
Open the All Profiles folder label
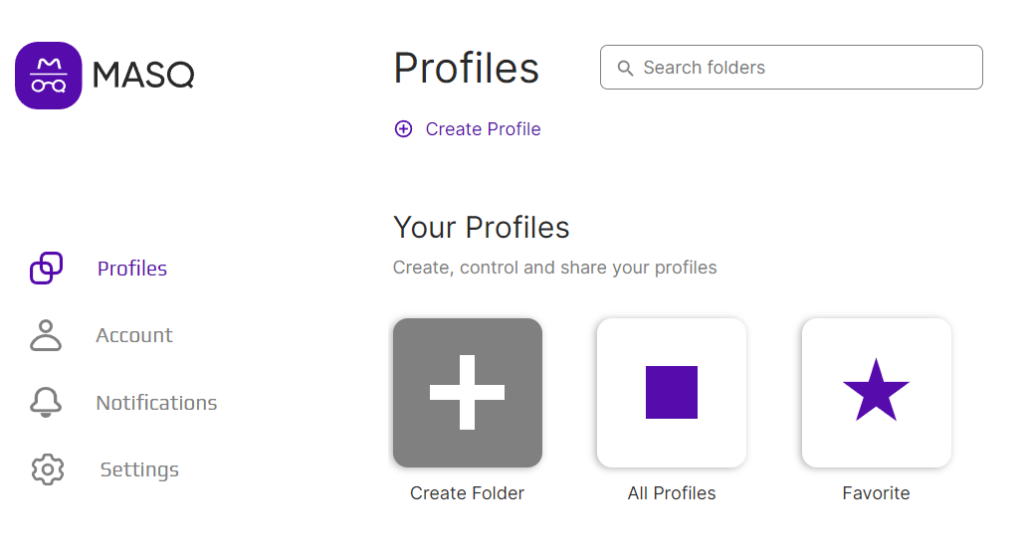pyautogui.click(x=671, y=493)
